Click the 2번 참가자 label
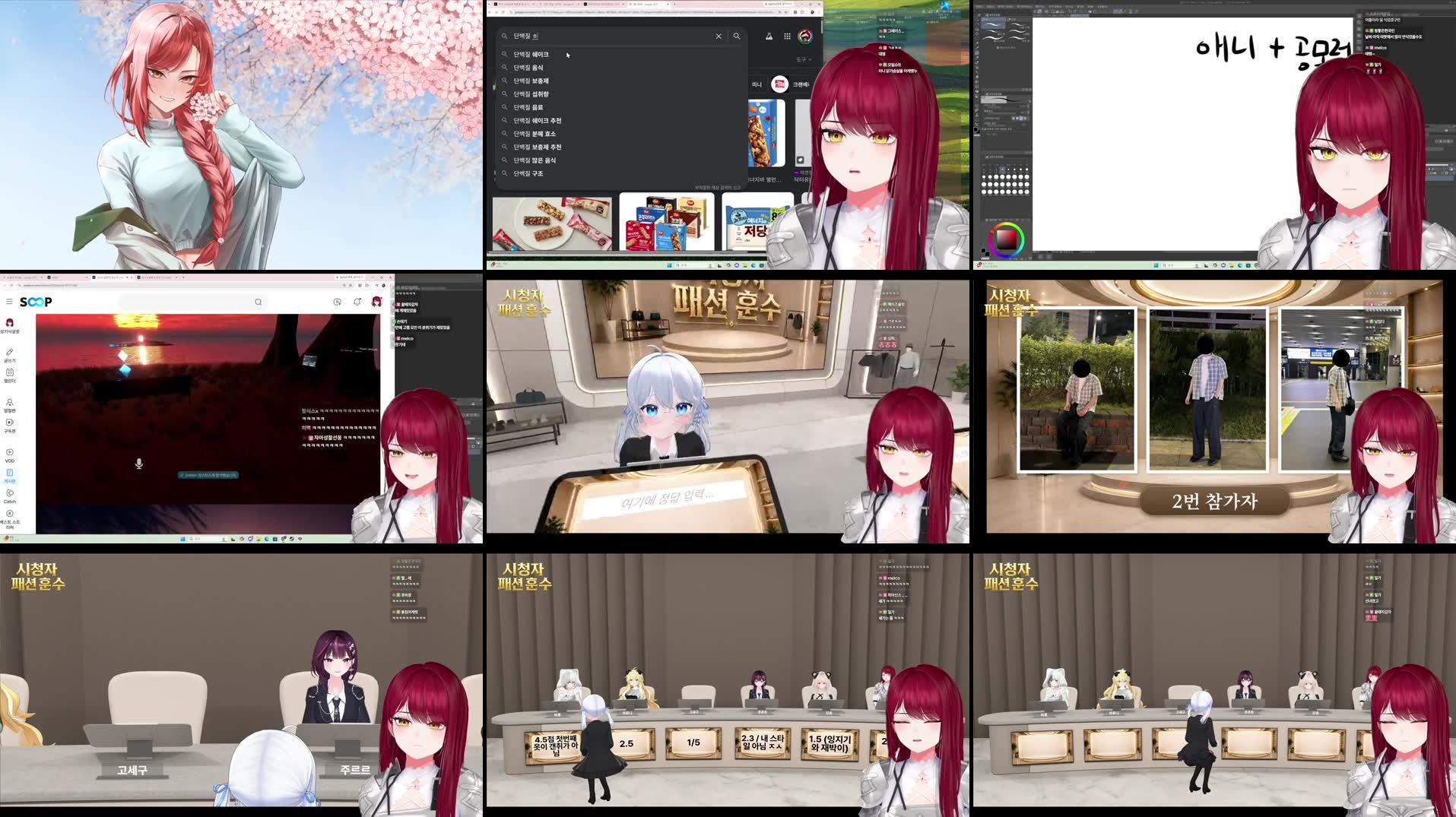This screenshot has height=817, width=1456. coord(1214,502)
